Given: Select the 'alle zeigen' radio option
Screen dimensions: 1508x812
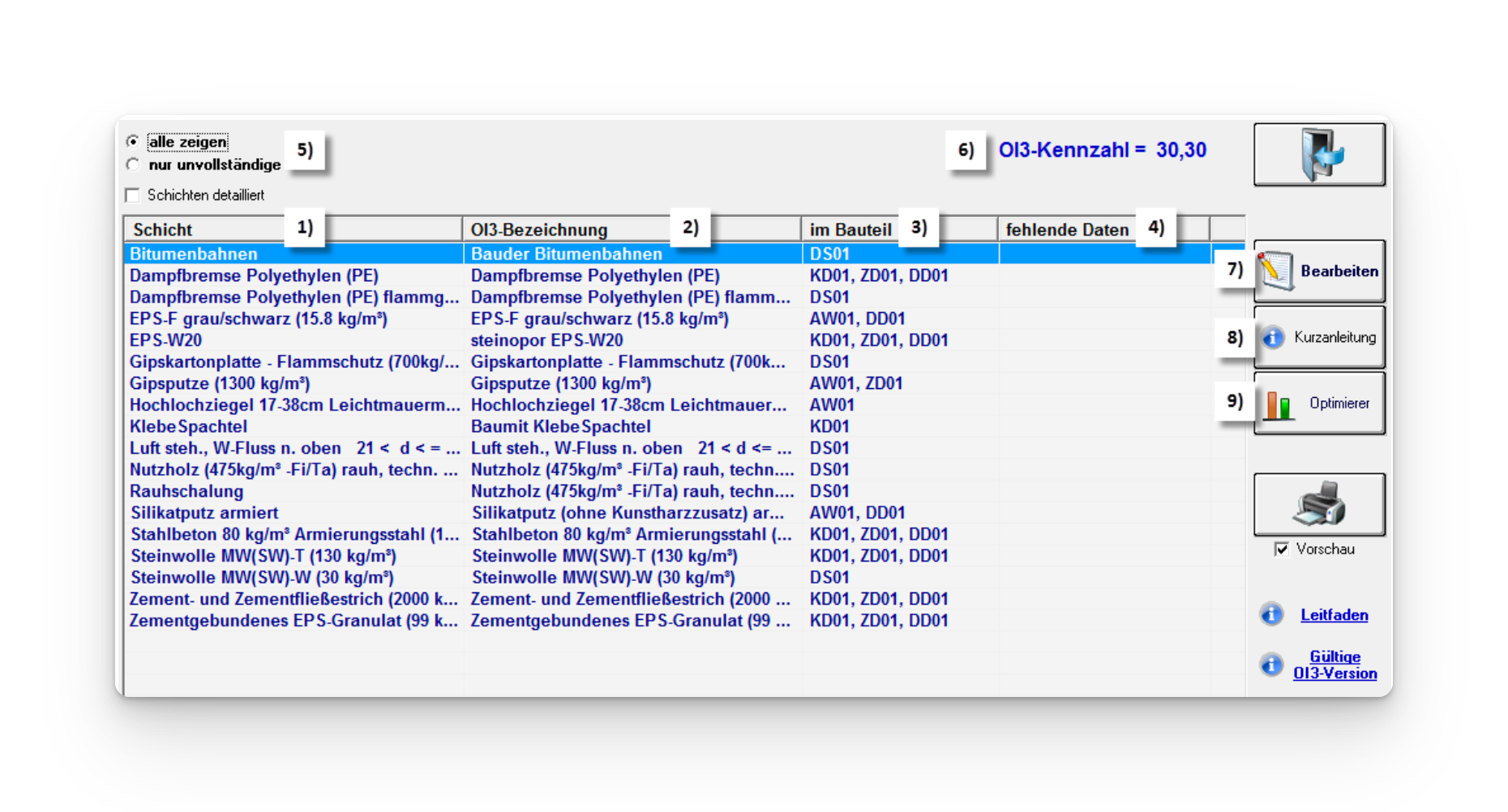Looking at the screenshot, I should coord(133,142).
